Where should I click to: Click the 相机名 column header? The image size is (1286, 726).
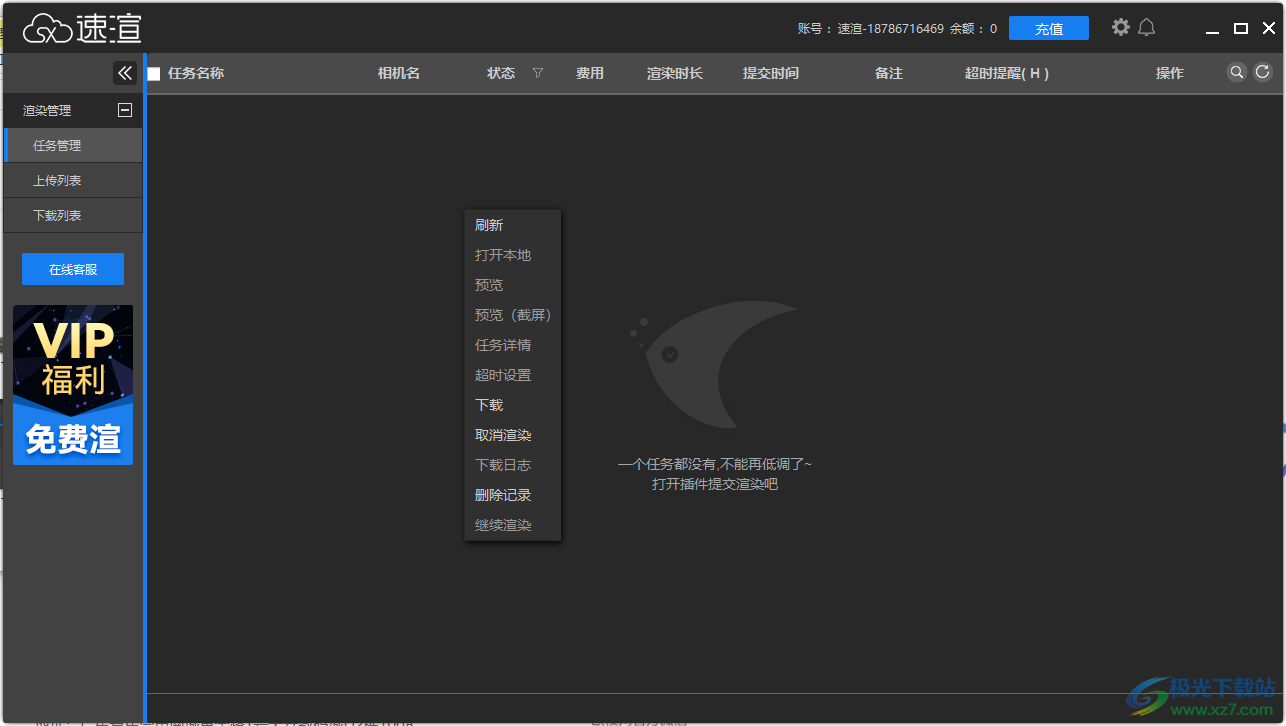398,73
